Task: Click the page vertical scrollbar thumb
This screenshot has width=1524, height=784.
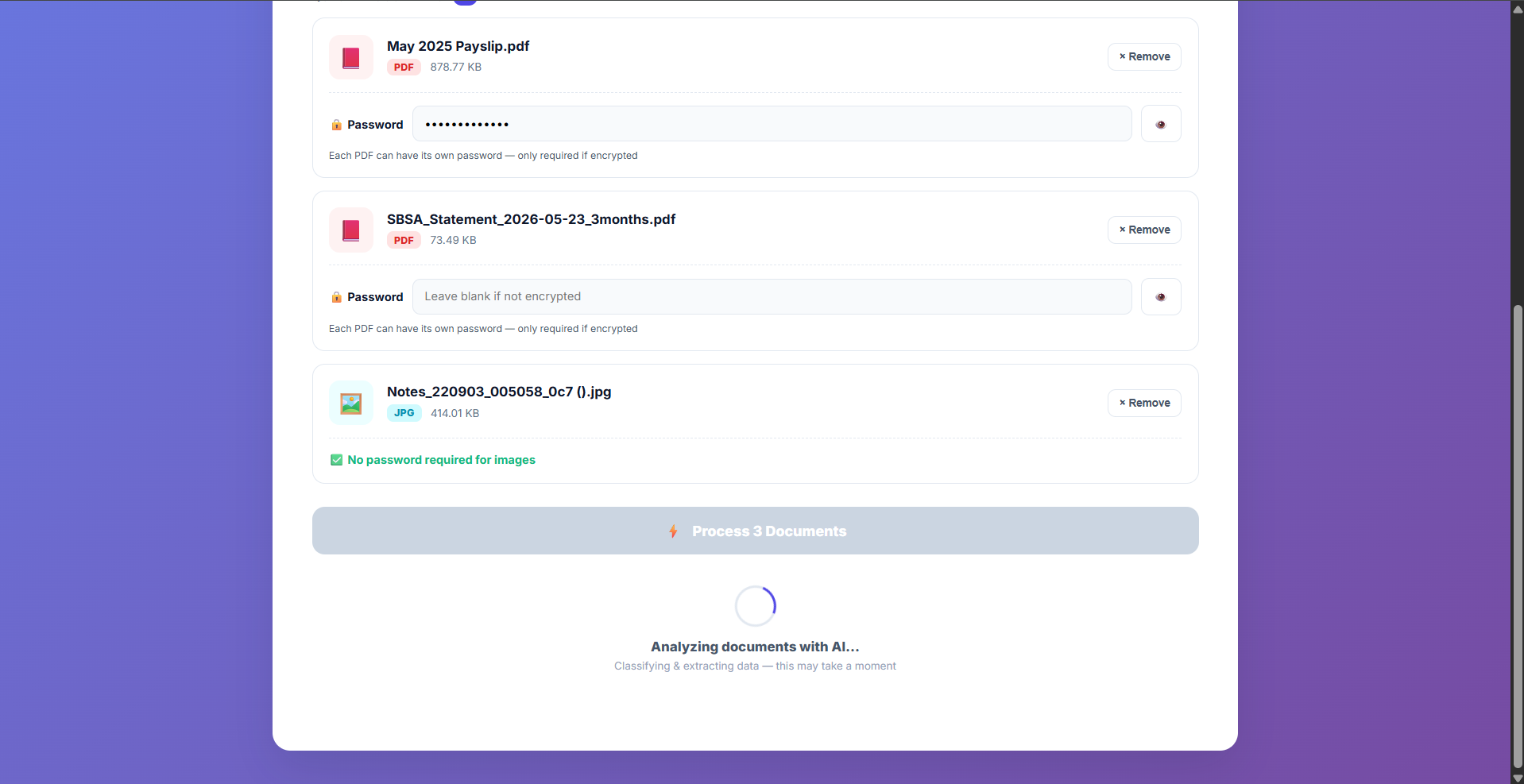Action: pyautogui.click(x=1518, y=536)
